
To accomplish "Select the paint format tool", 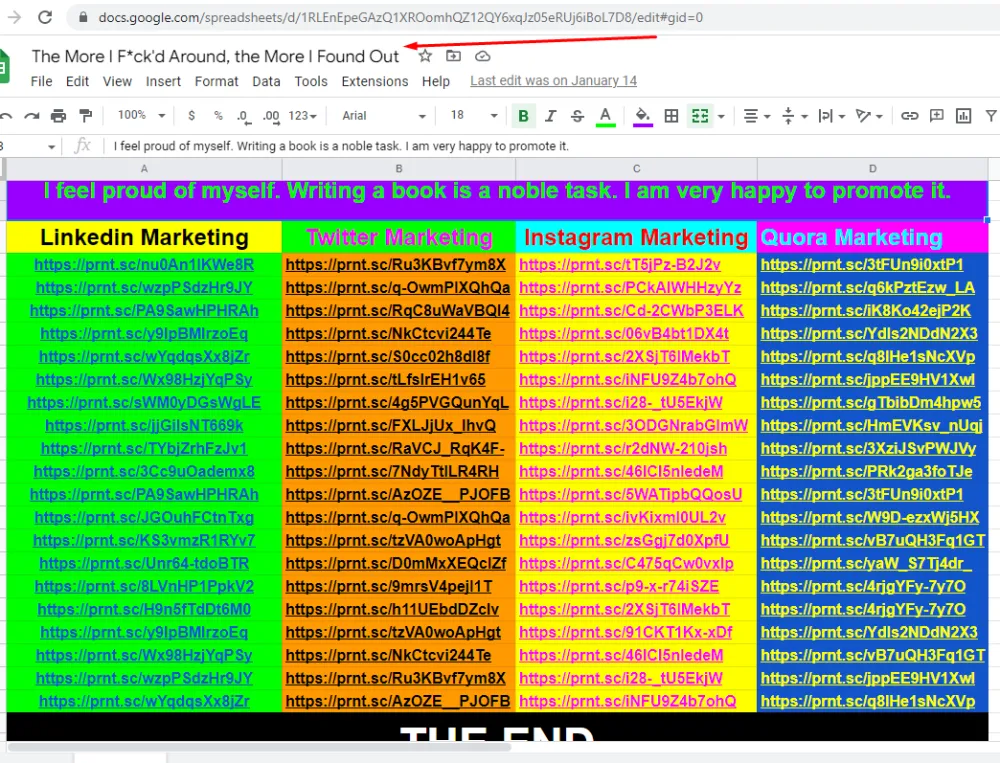I will 85,116.
